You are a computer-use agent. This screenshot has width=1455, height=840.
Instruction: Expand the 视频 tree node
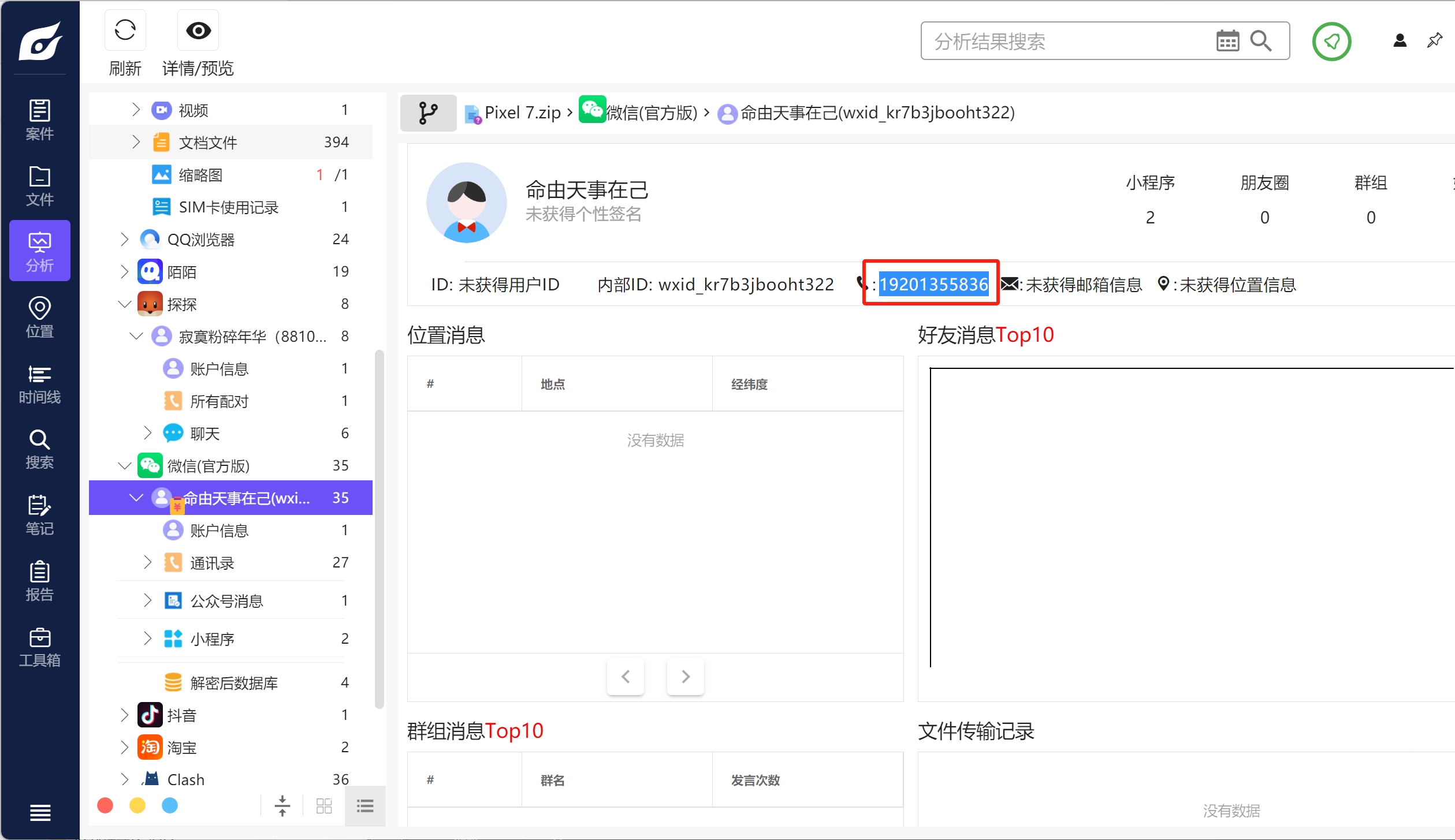click(136, 110)
